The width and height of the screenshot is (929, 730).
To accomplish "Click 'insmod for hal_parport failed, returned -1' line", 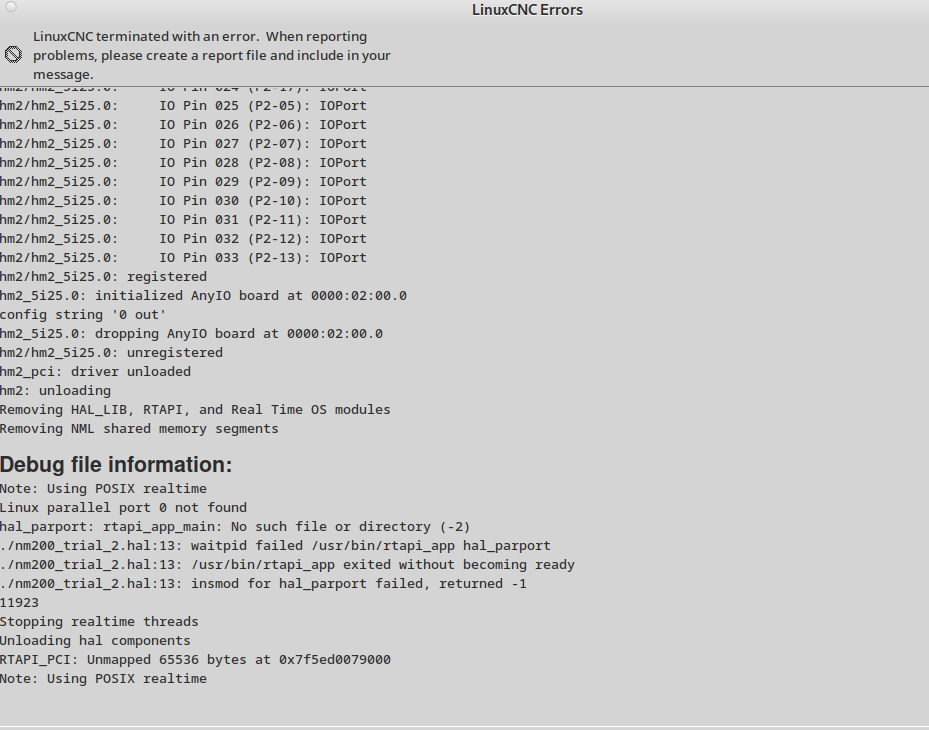I will (x=264, y=584).
